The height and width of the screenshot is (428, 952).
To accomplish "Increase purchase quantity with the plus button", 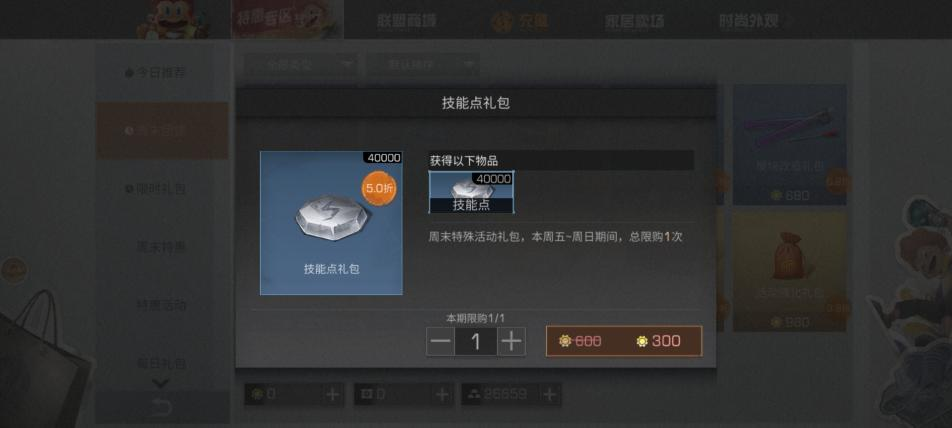I will click(x=511, y=342).
